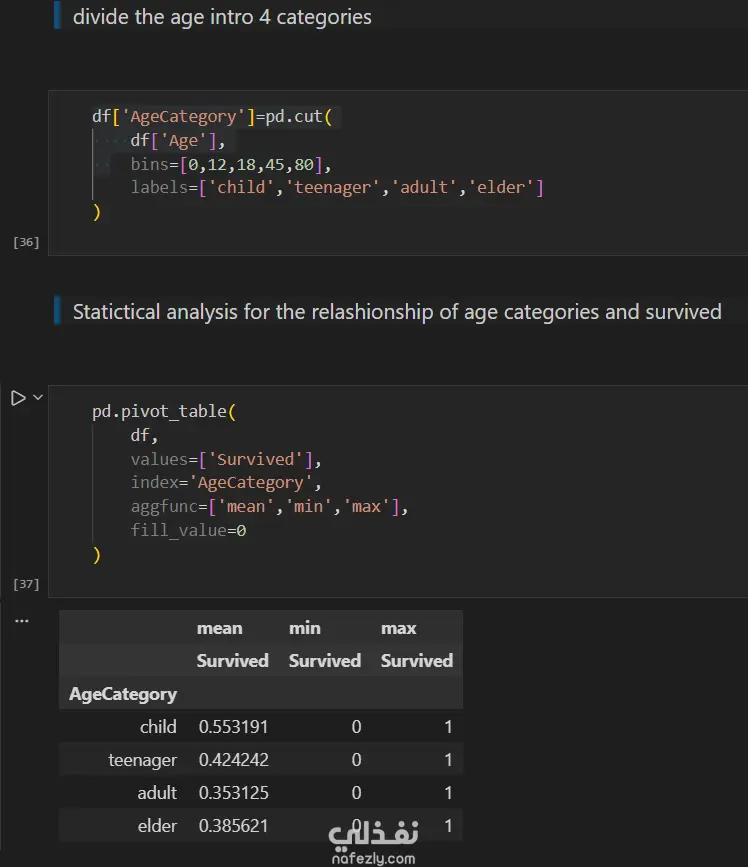
Task: Click the nafezly watermark logo
Action: pos(372,839)
